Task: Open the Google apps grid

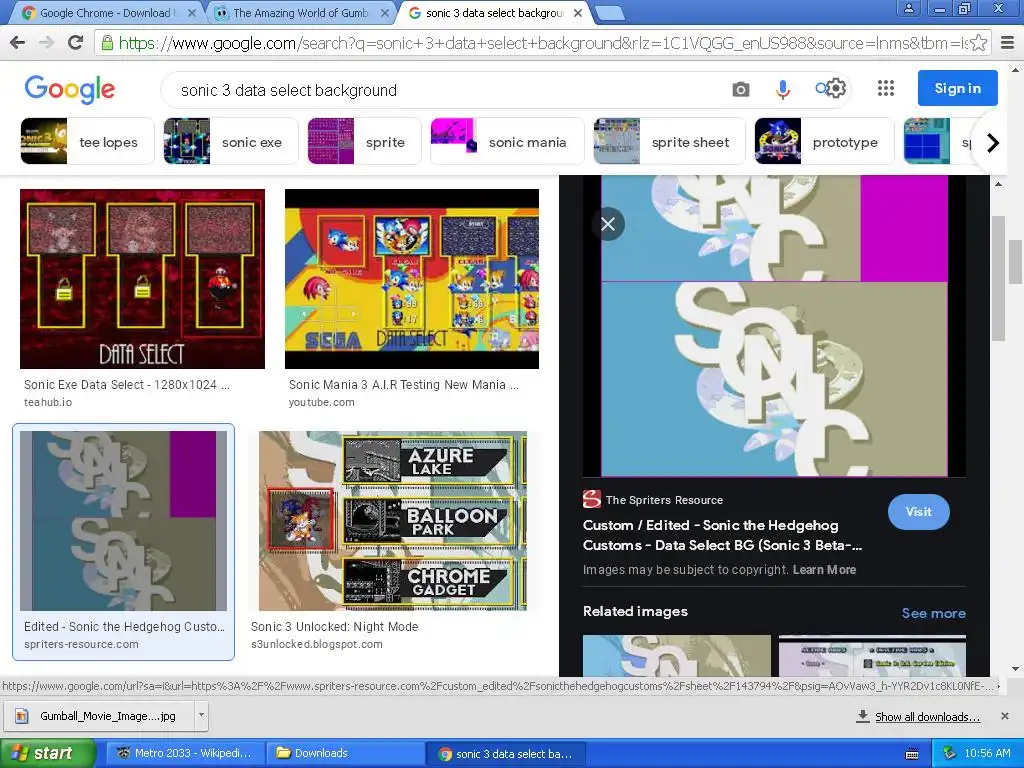Action: [x=886, y=88]
